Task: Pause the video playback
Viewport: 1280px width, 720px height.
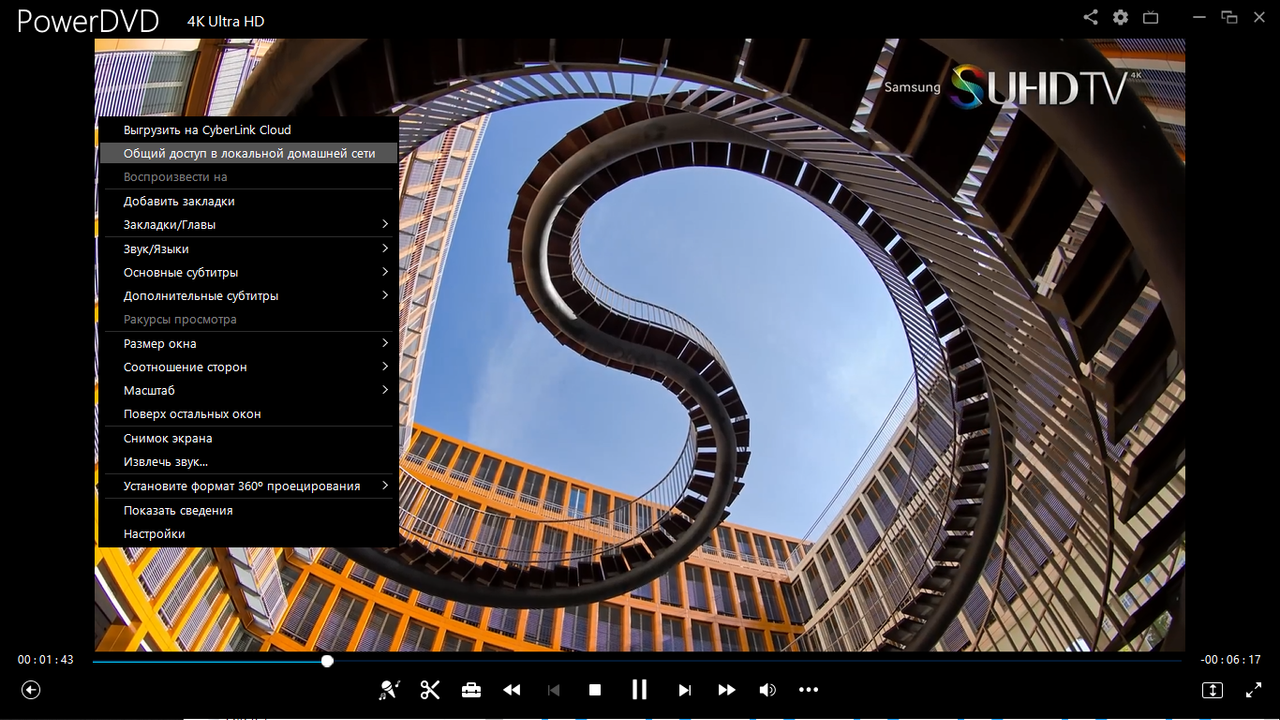Action: coord(639,690)
